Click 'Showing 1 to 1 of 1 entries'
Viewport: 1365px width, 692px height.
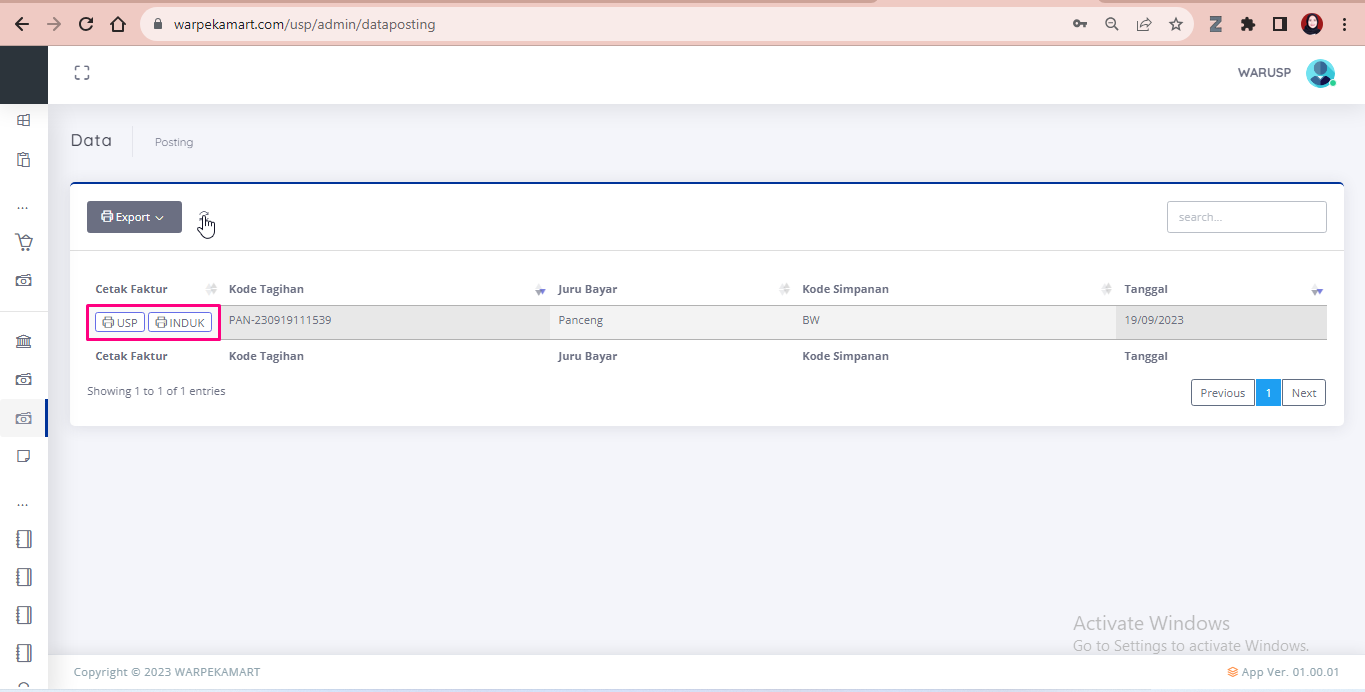(156, 391)
